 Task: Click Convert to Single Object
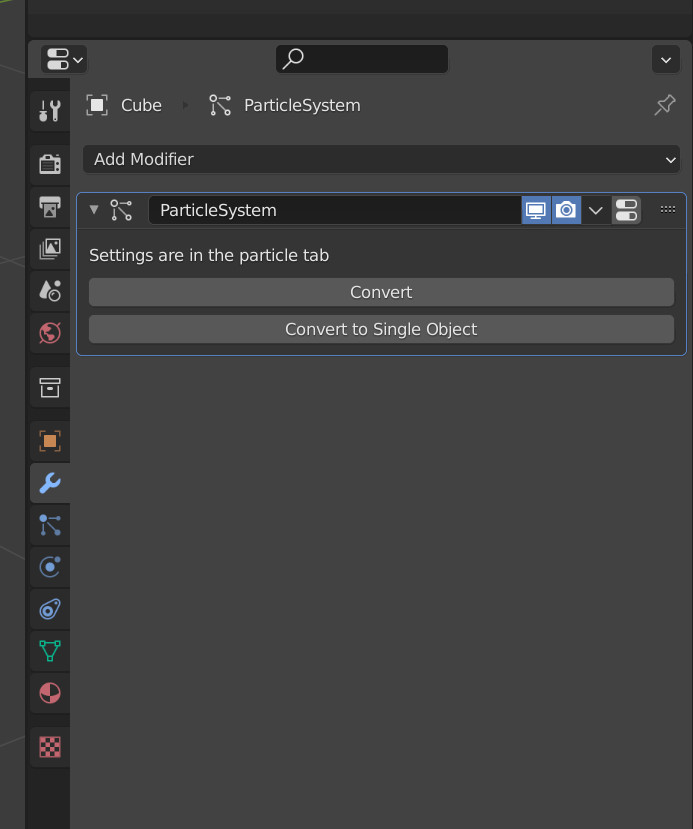[x=382, y=329]
